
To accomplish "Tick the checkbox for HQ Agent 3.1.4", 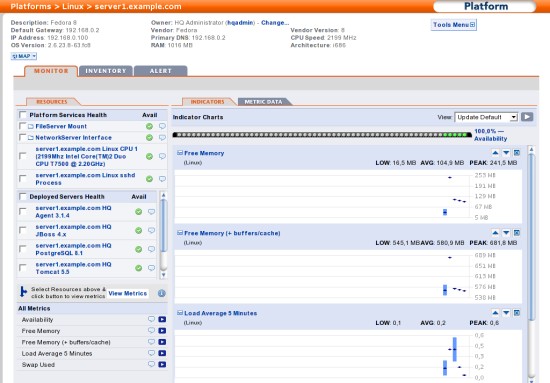I will pyautogui.click(x=23, y=211).
